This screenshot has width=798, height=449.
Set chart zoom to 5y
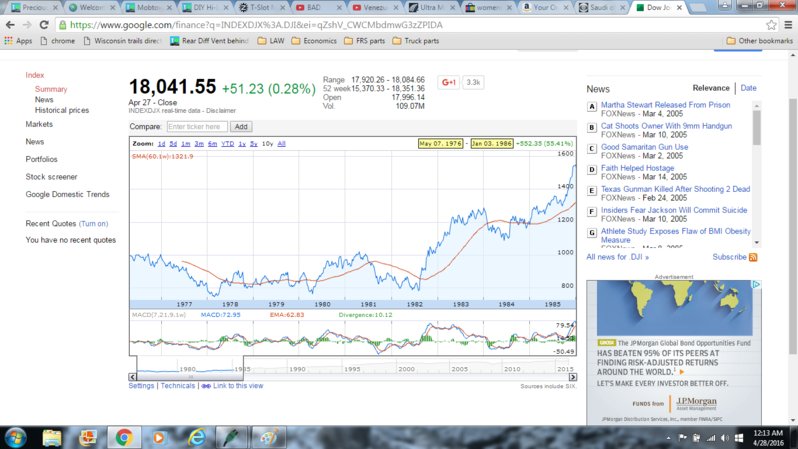[x=253, y=144]
